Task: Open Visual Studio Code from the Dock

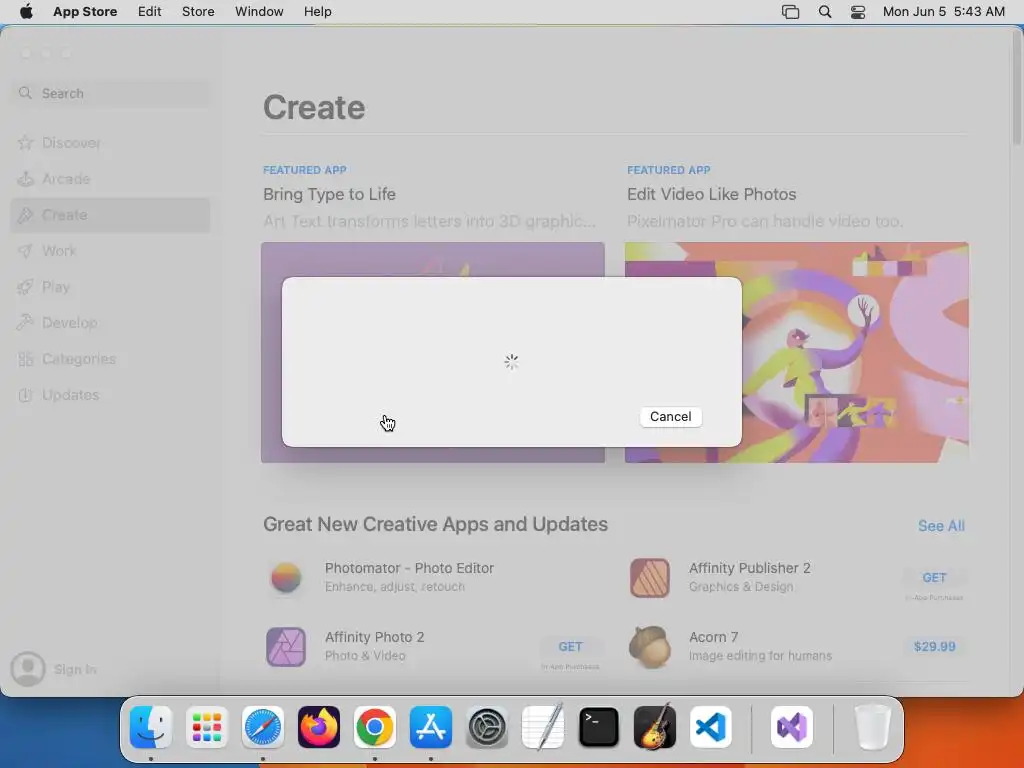Action: point(711,727)
